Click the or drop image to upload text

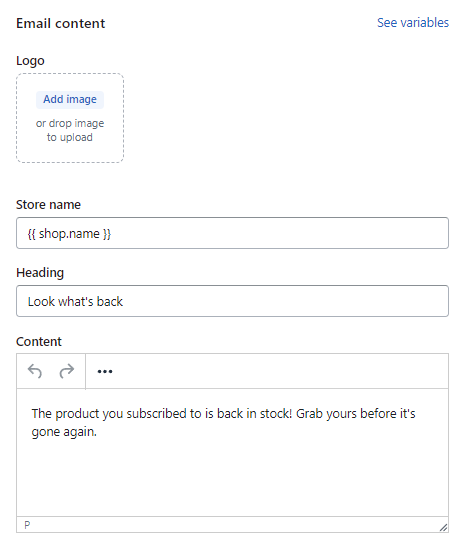(x=70, y=130)
